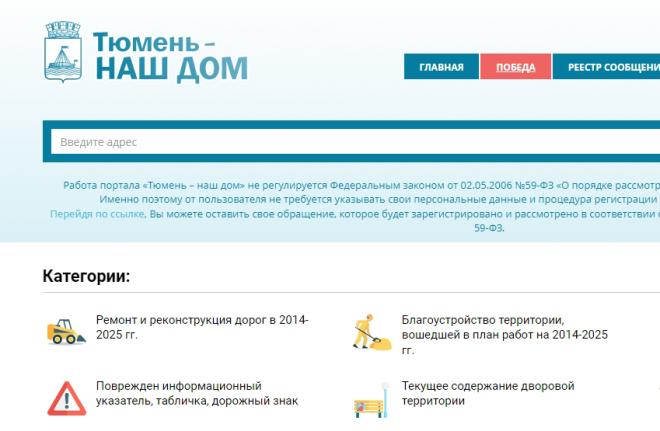Click the notice line starting Именно поэтому
Viewport: 660px width, 431px height.
360,200
